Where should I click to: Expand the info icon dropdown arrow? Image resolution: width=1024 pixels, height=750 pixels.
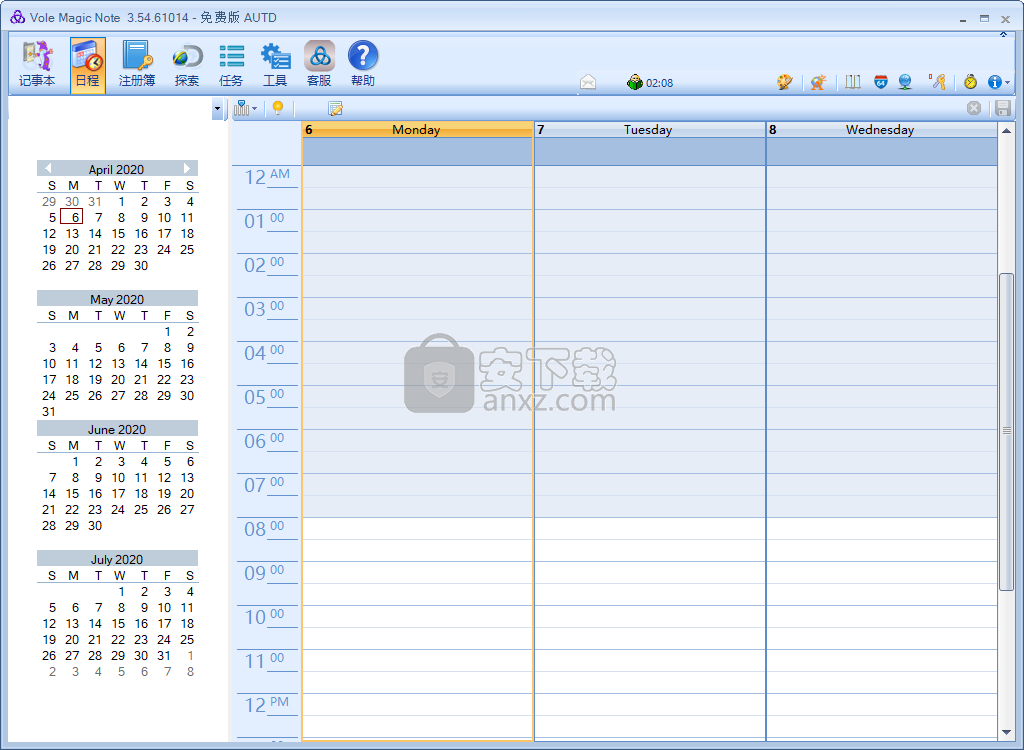click(x=1008, y=83)
